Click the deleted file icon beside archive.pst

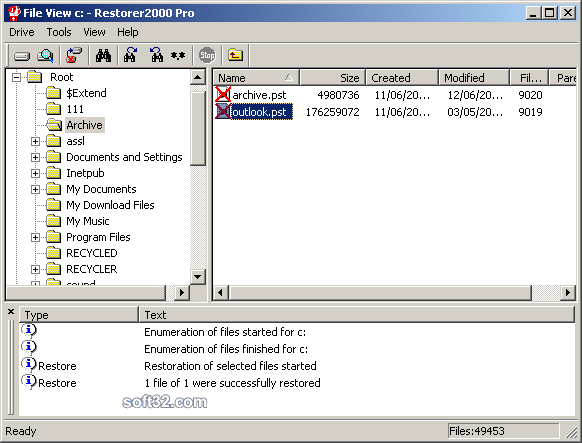[223, 95]
